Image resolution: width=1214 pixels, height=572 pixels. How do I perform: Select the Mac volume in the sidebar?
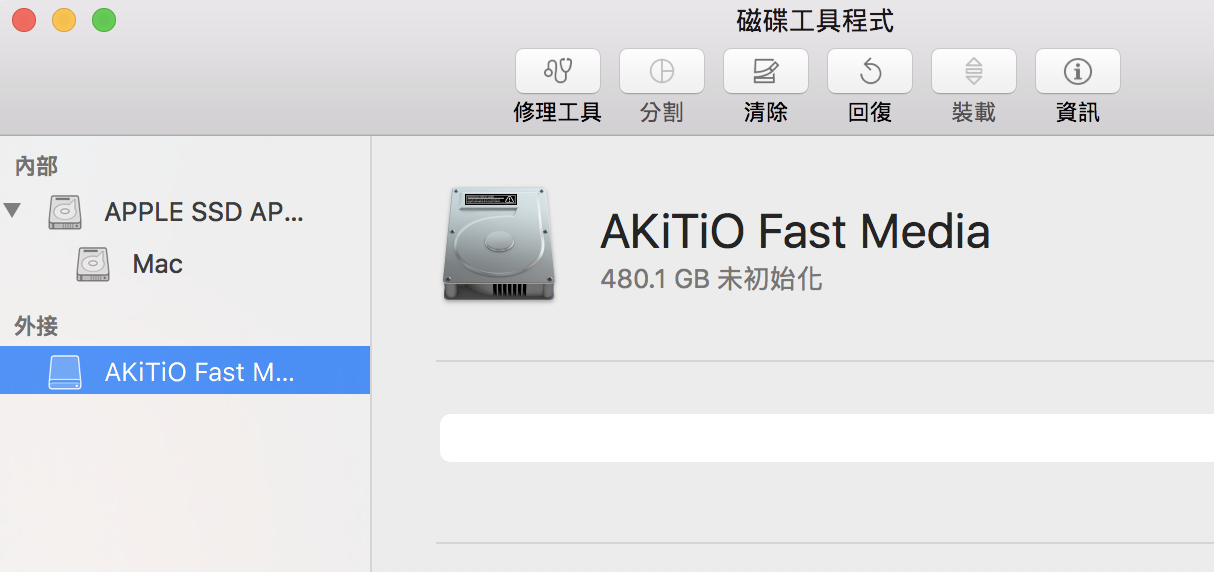coord(157,264)
